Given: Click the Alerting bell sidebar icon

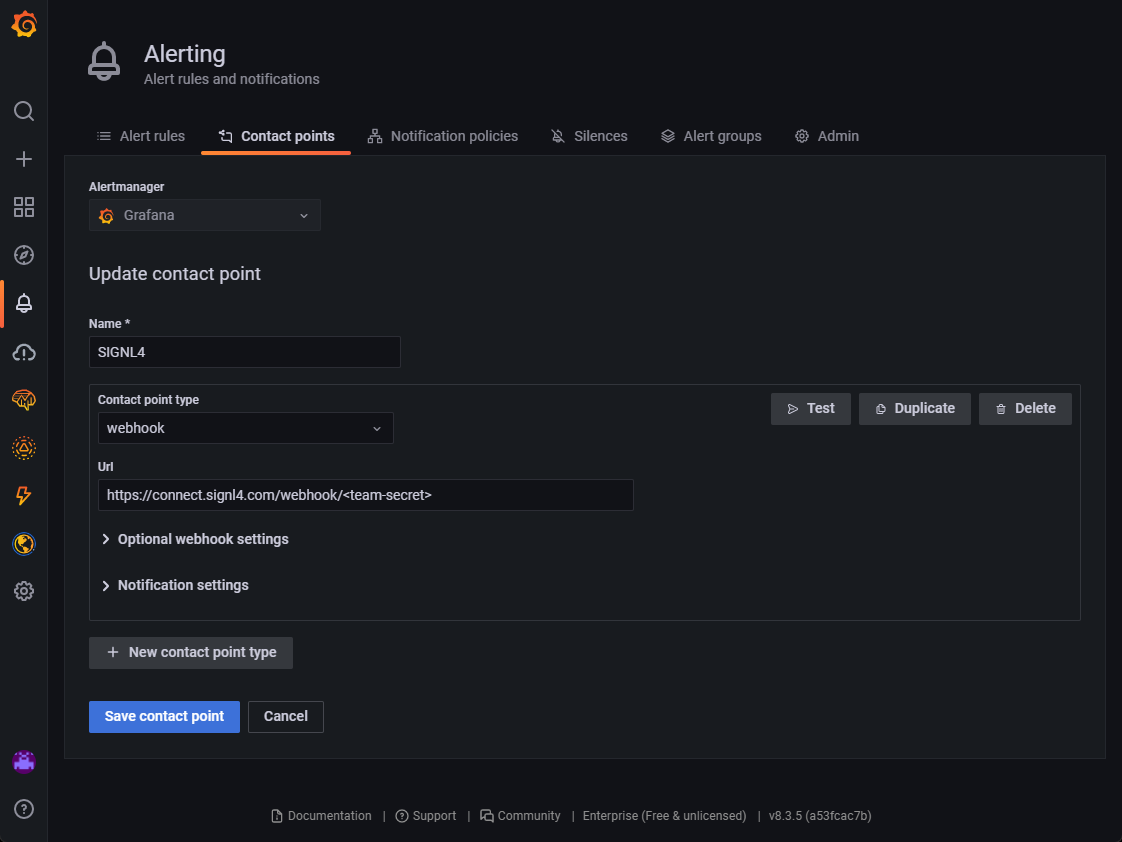Looking at the screenshot, I should tap(24, 303).
